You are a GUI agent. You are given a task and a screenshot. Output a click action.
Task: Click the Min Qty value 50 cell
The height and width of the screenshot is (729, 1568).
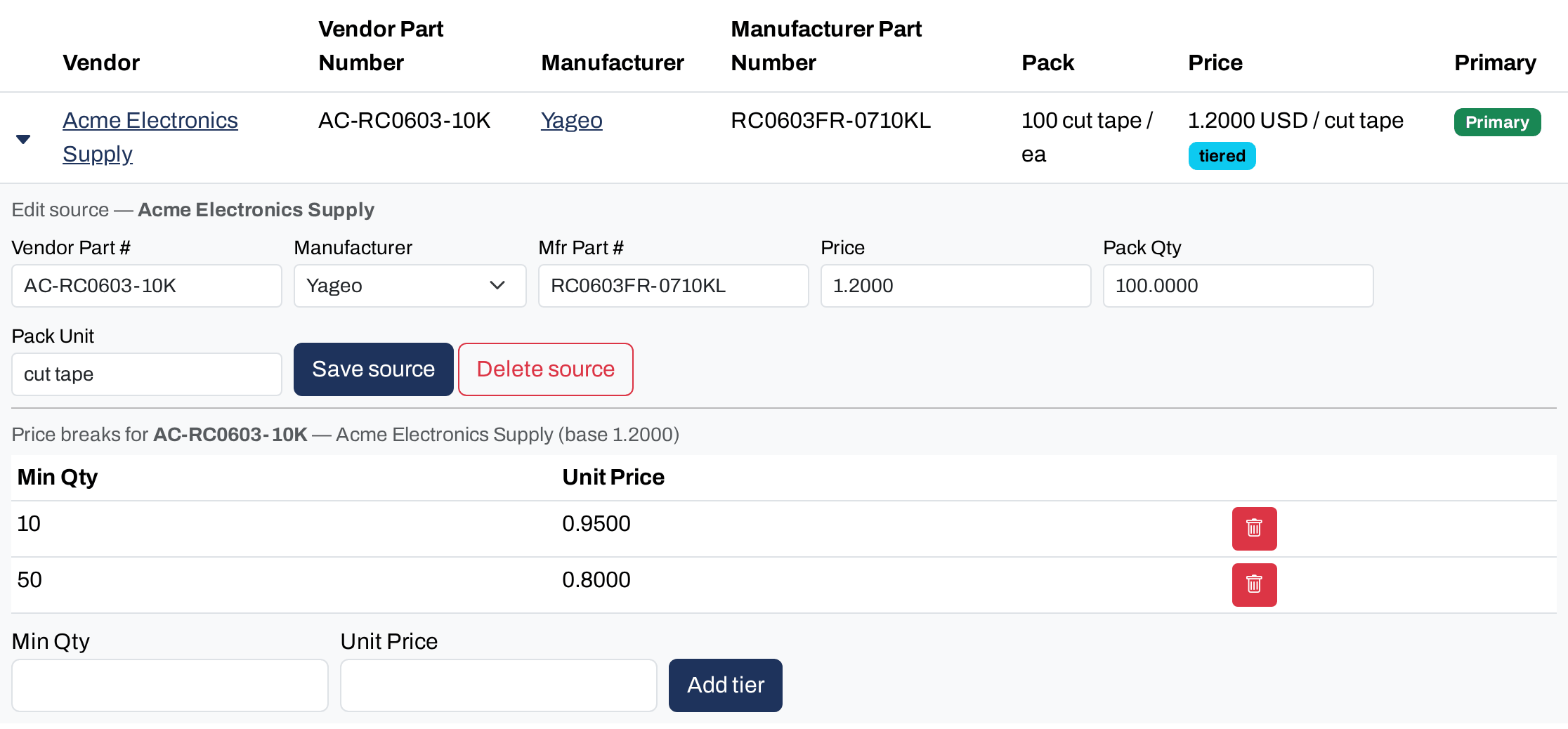coord(30,579)
